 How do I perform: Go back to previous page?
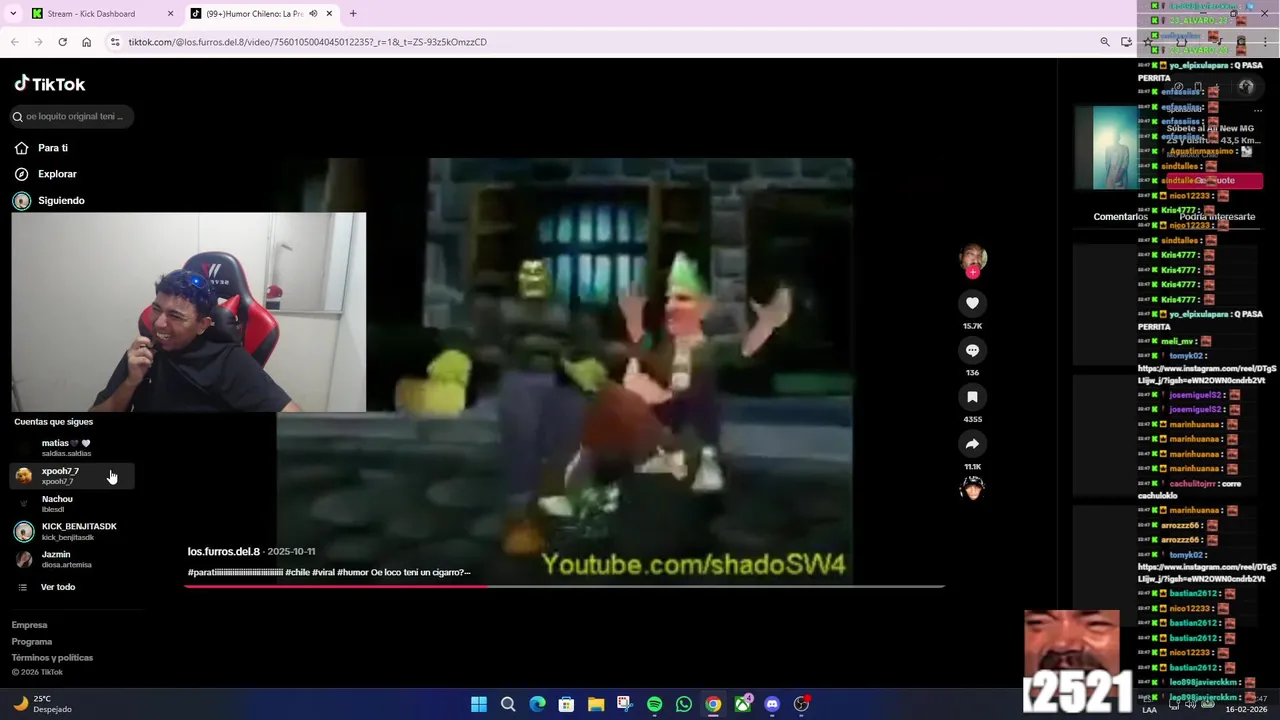coord(14,42)
